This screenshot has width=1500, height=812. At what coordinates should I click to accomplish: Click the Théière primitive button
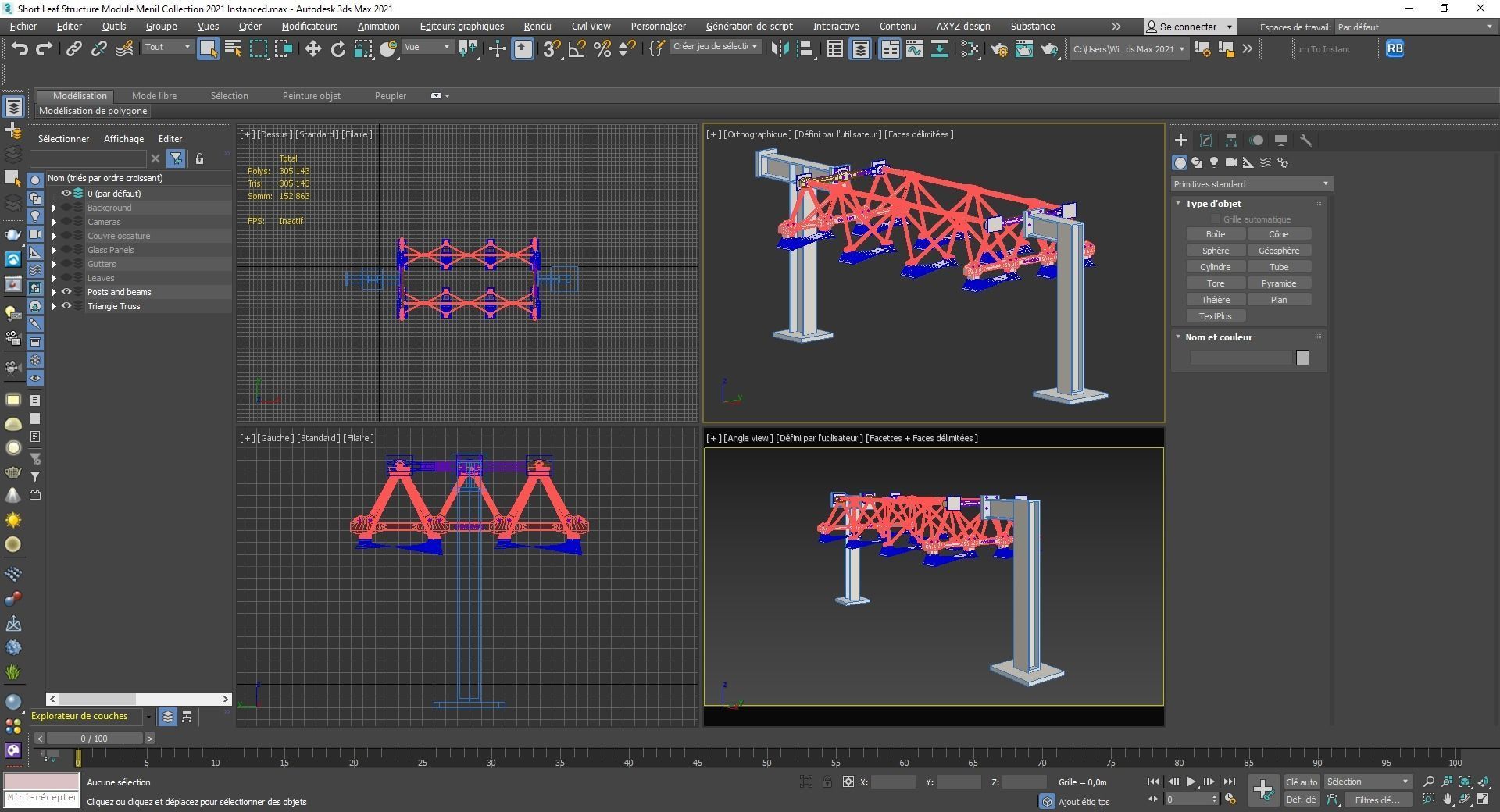point(1215,299)
